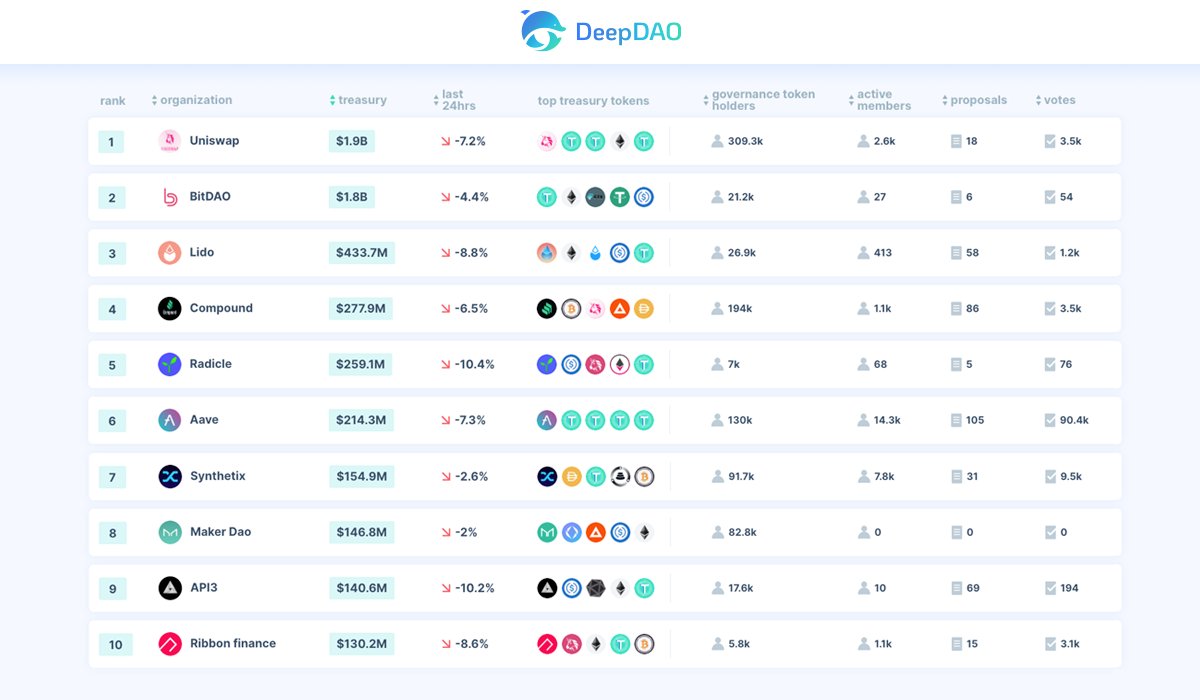This screenshot has width=1200, height=700.
Task: Open the Compound organization link
Action: (221, 308)
